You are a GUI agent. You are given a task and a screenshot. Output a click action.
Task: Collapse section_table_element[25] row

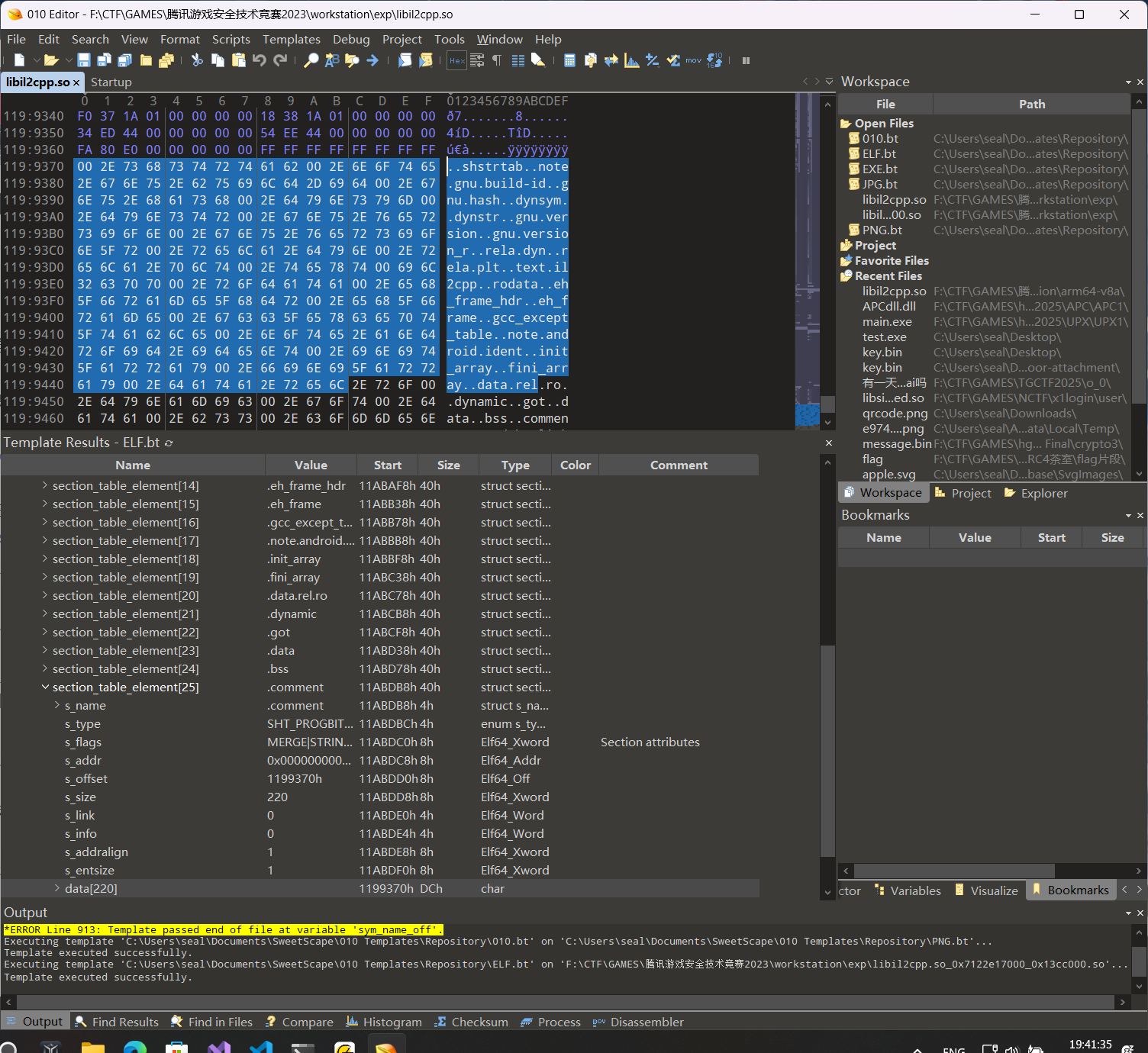coord(45,688)
